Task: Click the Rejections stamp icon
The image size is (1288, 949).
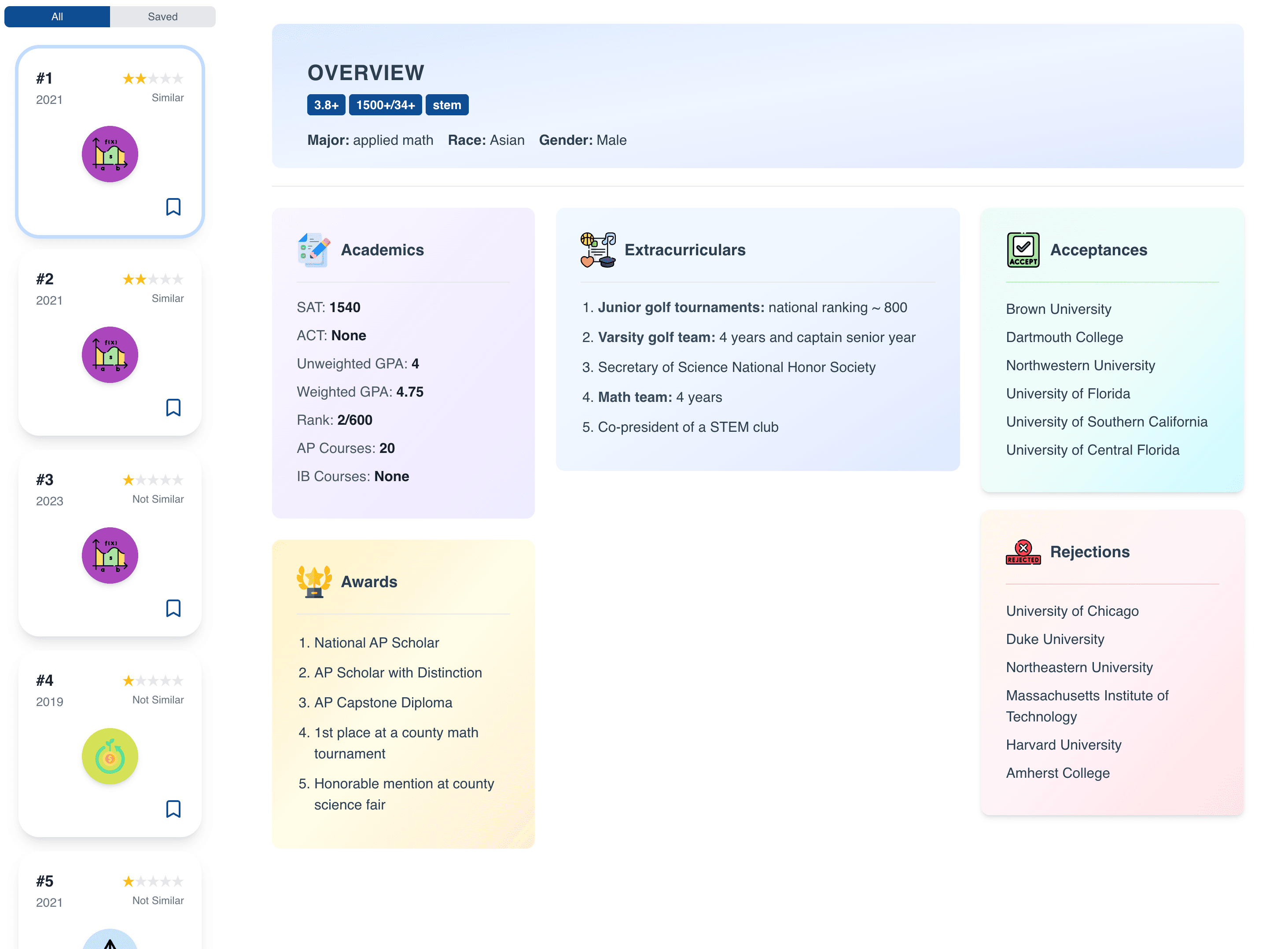Action: 1023,552
